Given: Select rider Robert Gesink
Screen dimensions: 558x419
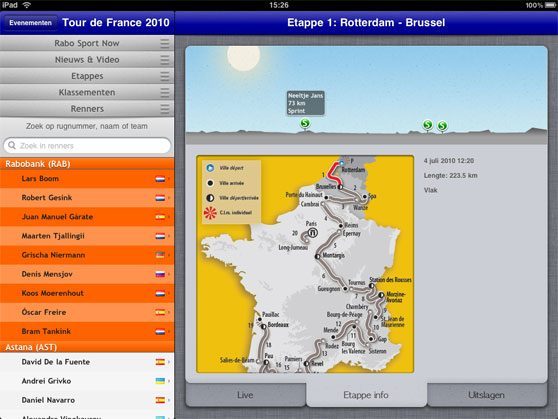Looking at the screenshot, I should 87,198.
